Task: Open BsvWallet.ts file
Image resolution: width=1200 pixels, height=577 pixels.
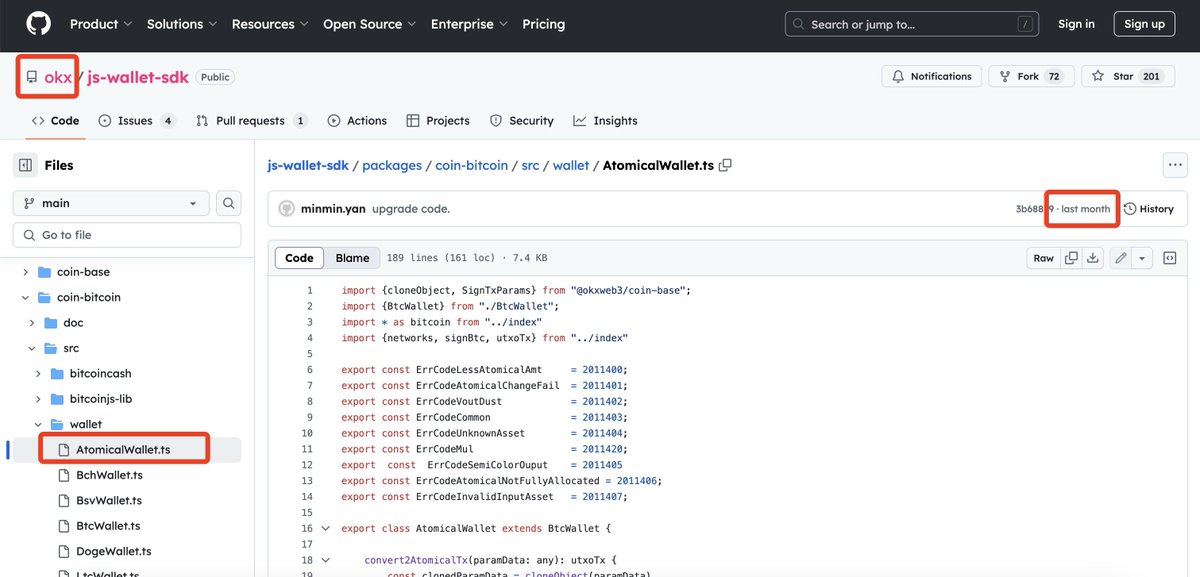Action: click(109, 501)
